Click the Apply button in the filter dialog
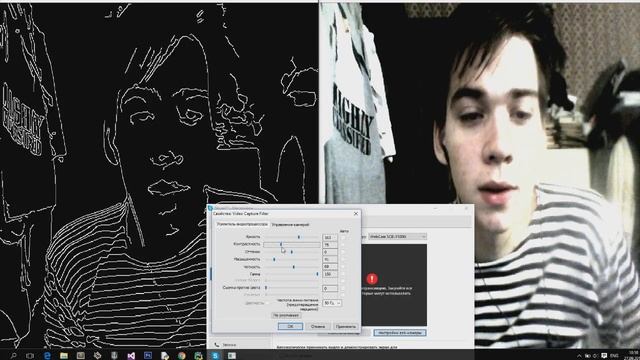640x360 pixels. (346, 327)
